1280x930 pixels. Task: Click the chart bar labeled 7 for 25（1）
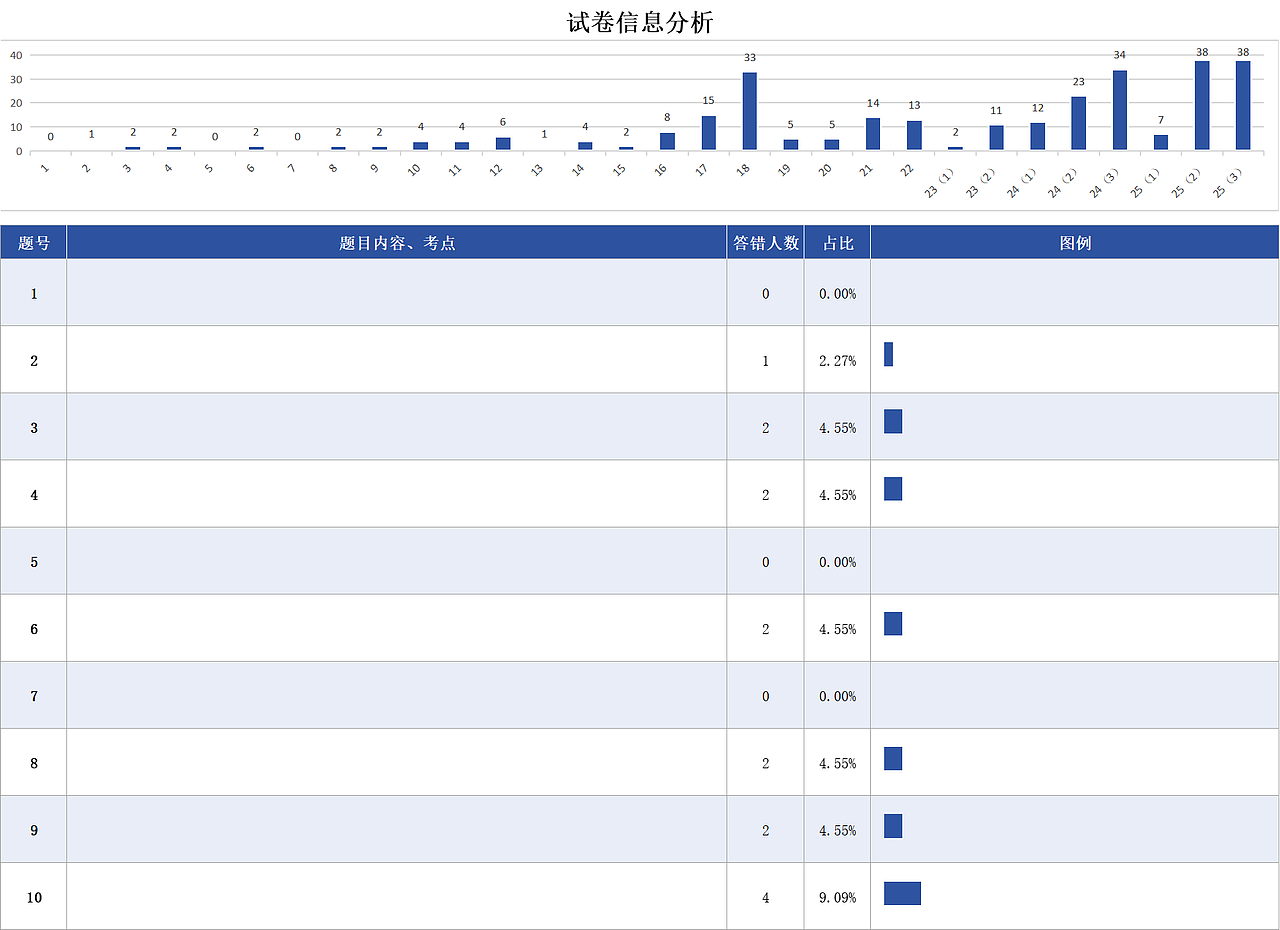(x=1161, y=142)
